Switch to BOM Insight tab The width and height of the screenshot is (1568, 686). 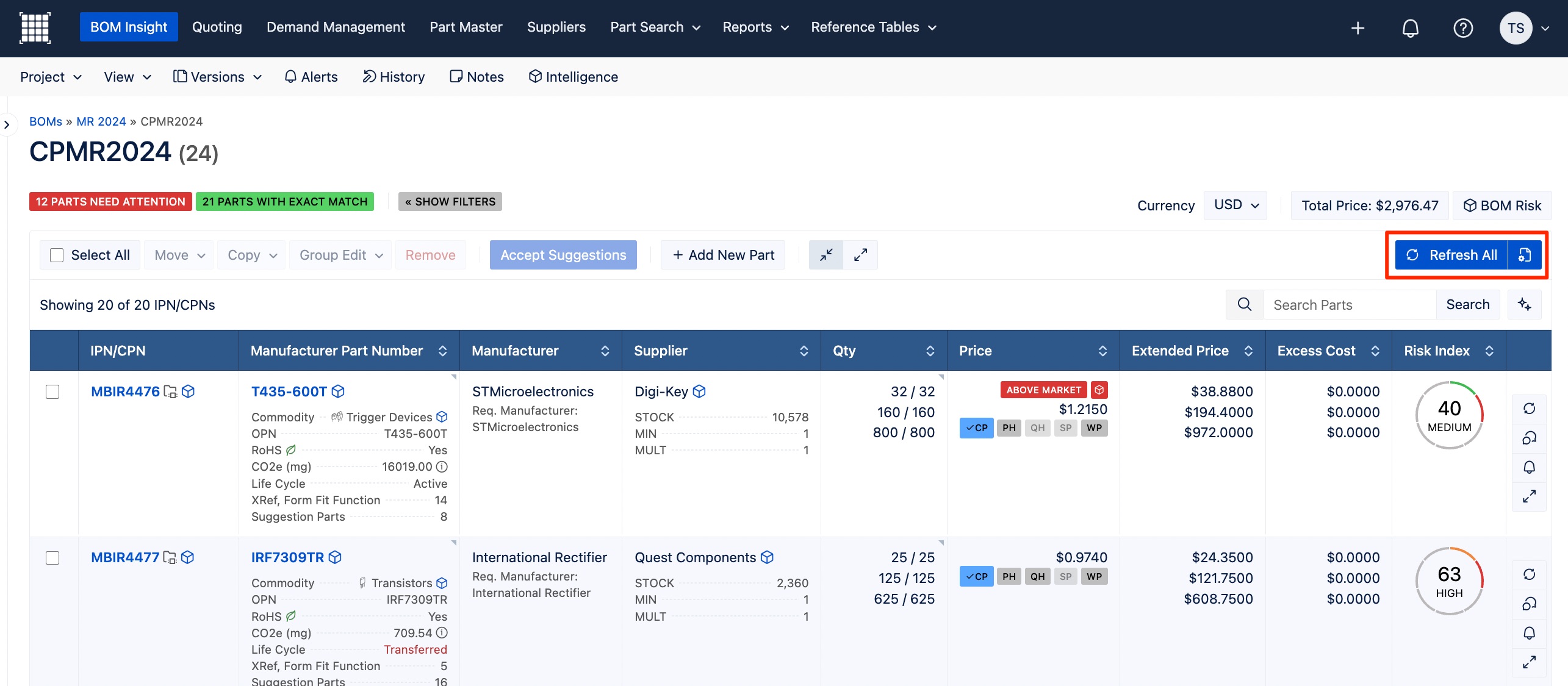pyautogui.click(x=129, y=27)
